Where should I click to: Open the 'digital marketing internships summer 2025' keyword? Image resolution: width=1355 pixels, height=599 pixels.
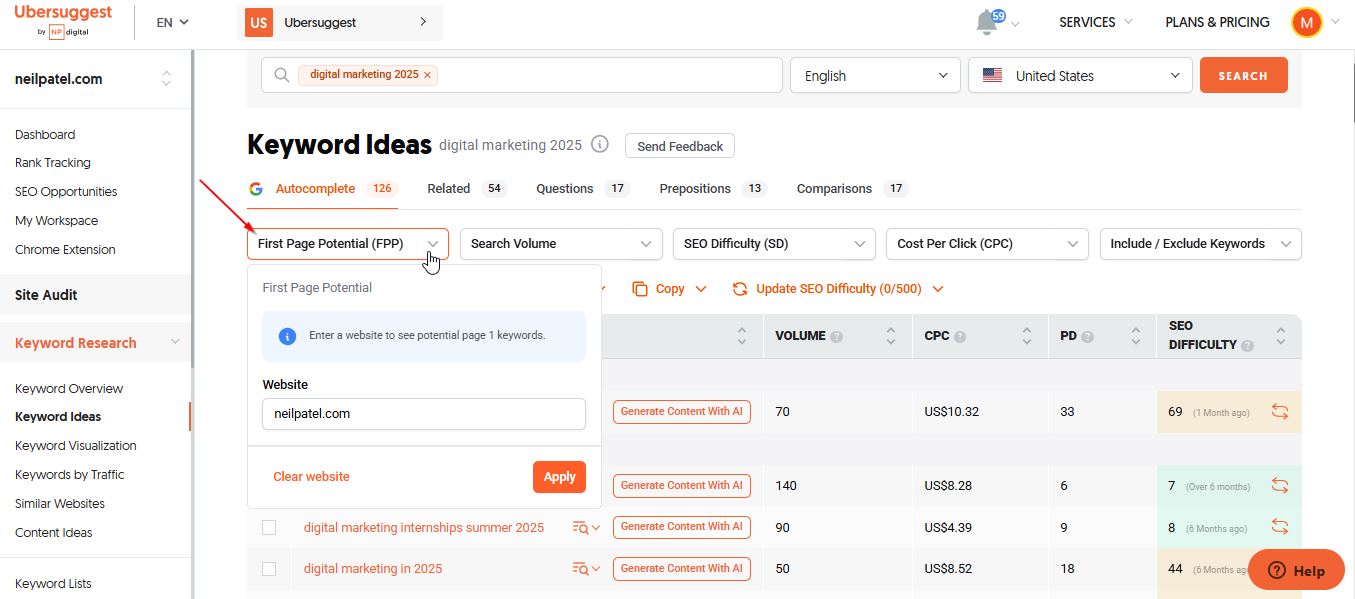(424, 527)
